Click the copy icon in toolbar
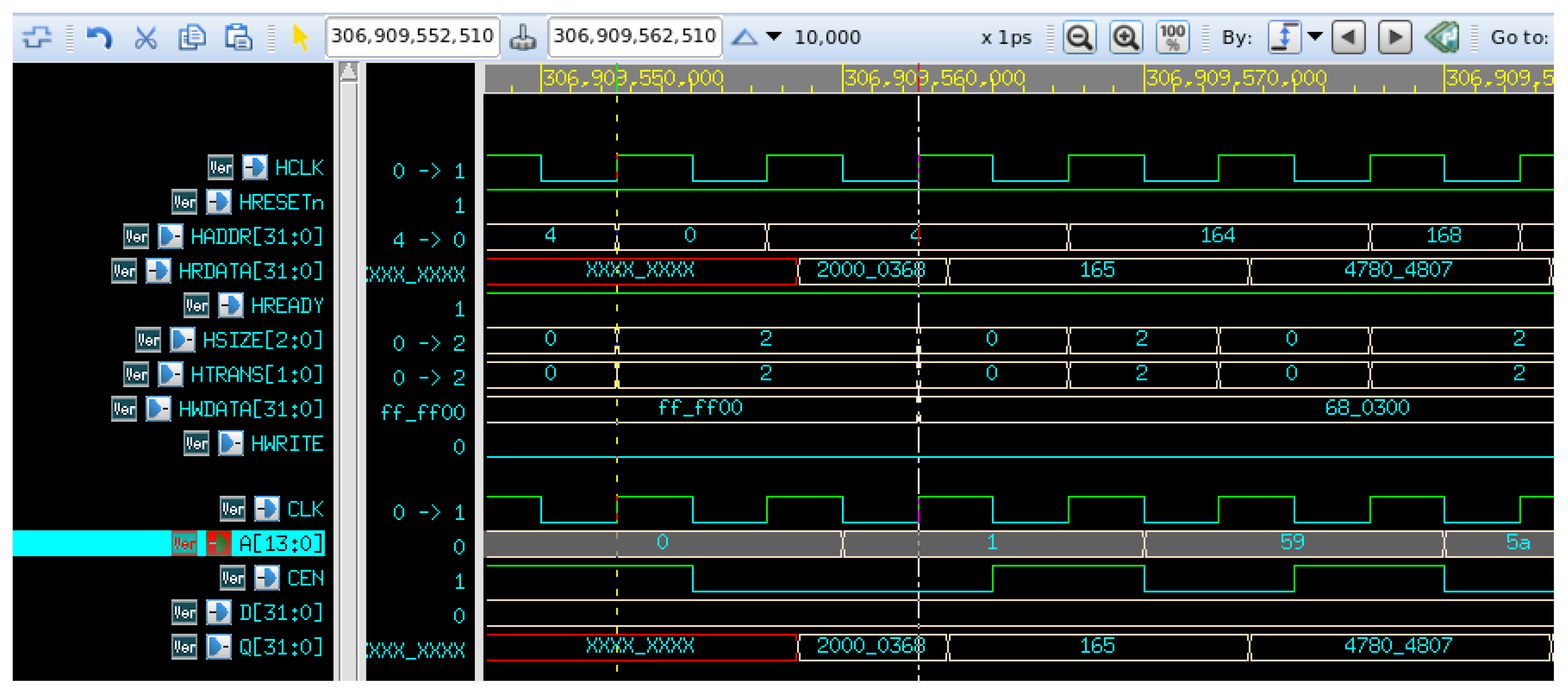Image resolution: width=1568 pixels, height=694 pixels. click(192, 38)
